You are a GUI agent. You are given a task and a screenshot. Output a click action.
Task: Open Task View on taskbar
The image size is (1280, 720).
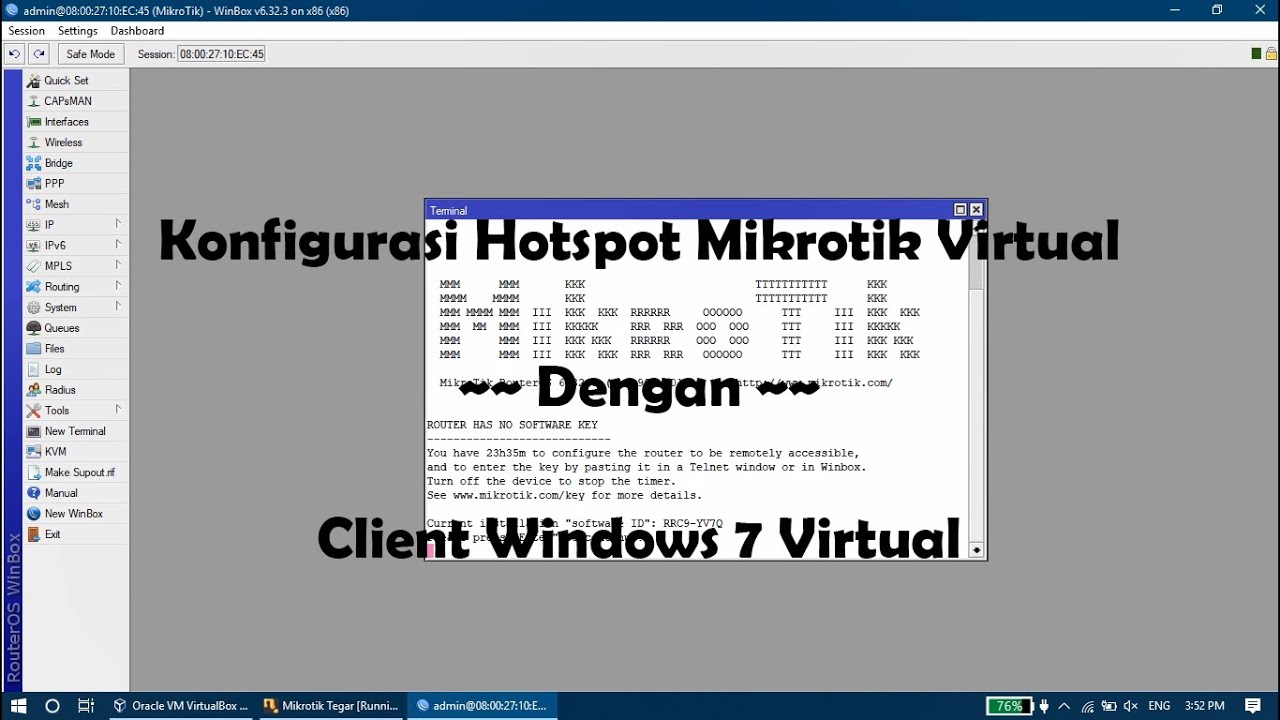[x=86, y=706]
